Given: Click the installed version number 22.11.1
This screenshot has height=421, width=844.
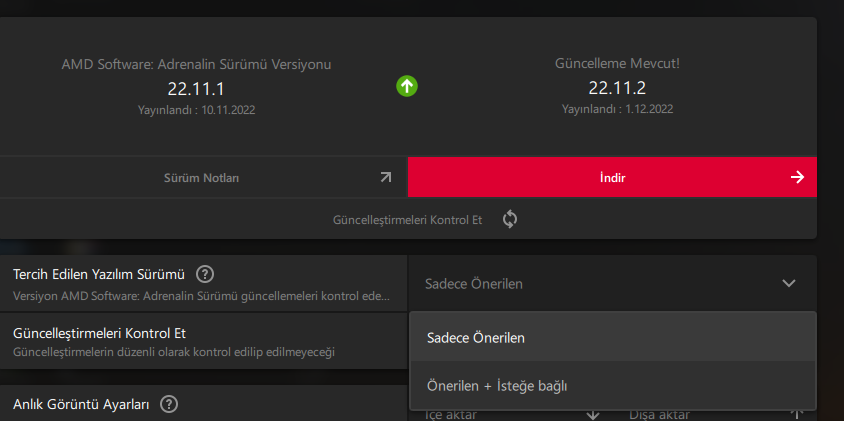Looking at the screenshot, I should 196,89.
